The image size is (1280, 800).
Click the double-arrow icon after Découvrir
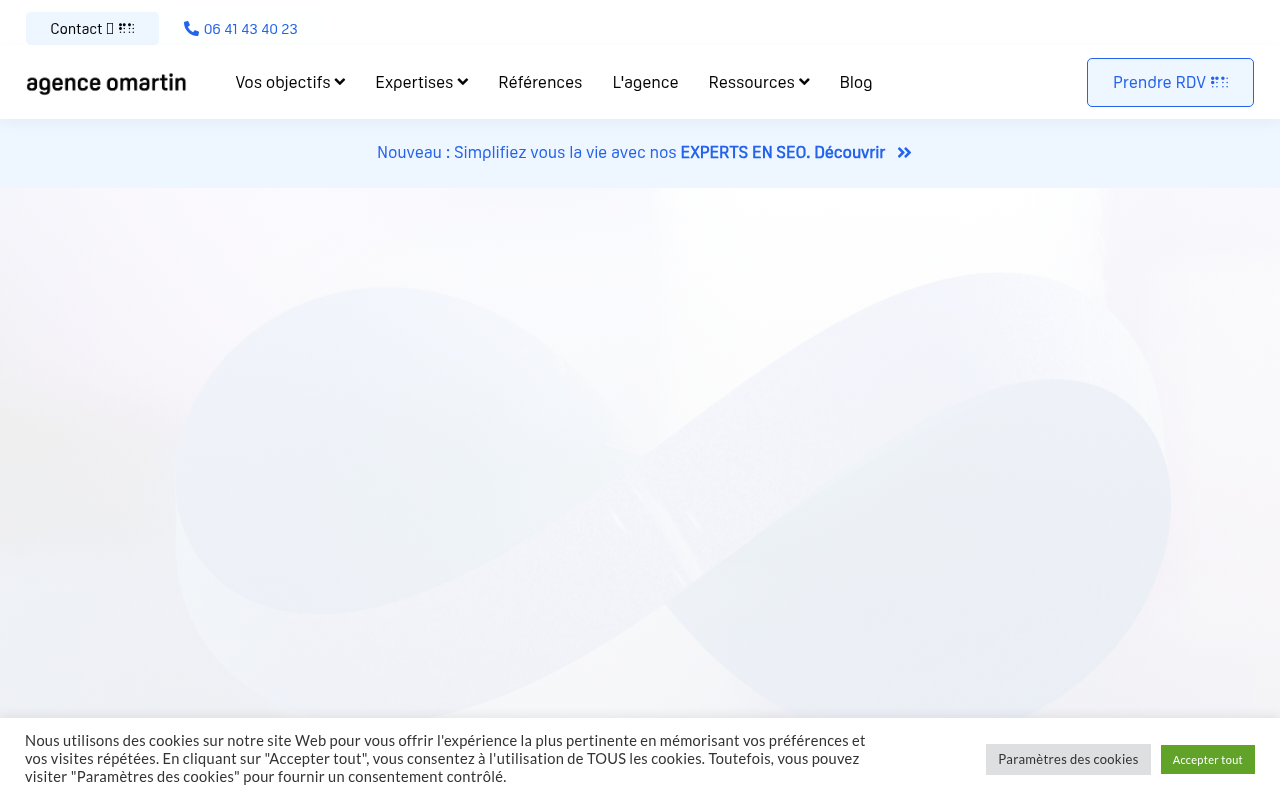904,153
